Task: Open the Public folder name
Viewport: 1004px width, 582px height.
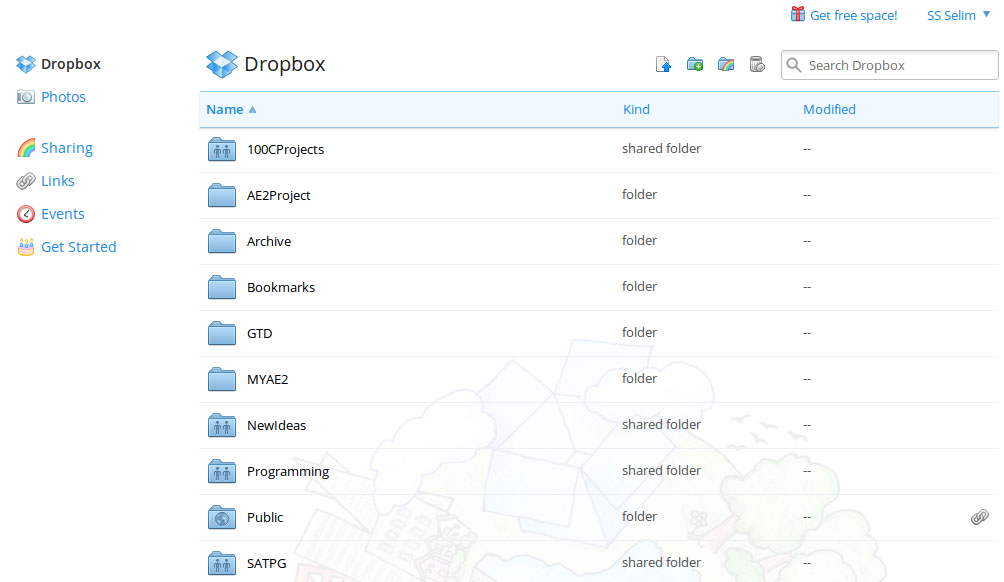Action: tap(265, 517)
